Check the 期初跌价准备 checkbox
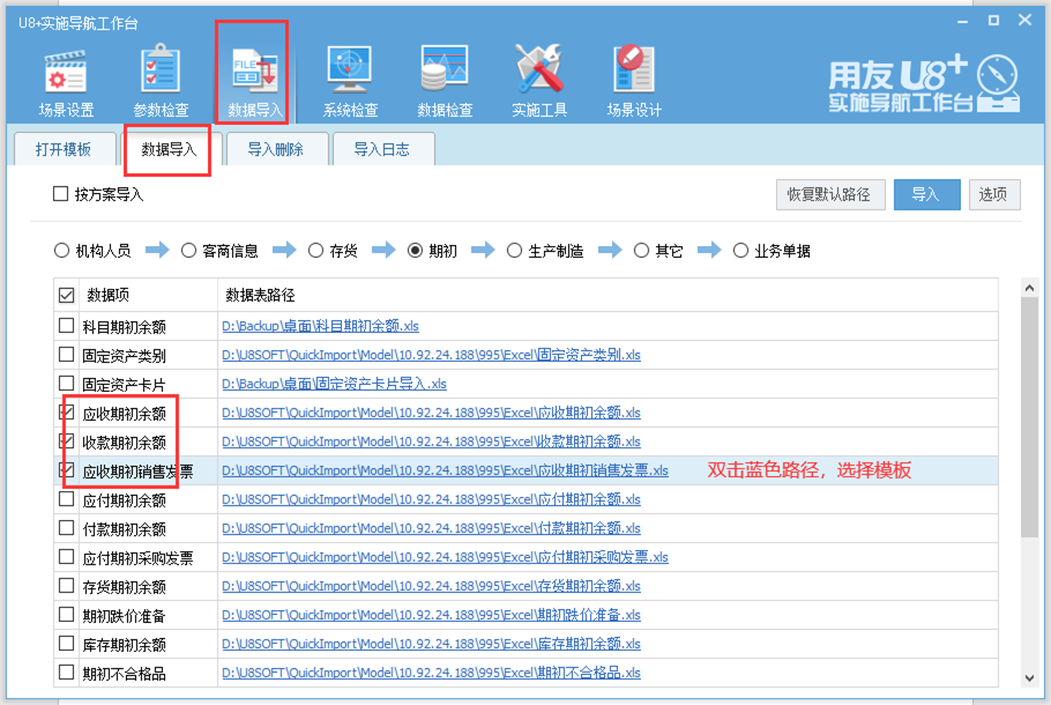The width and height of the screenshot is (1051, 705). pyautogui.click(x=66, y=615)
